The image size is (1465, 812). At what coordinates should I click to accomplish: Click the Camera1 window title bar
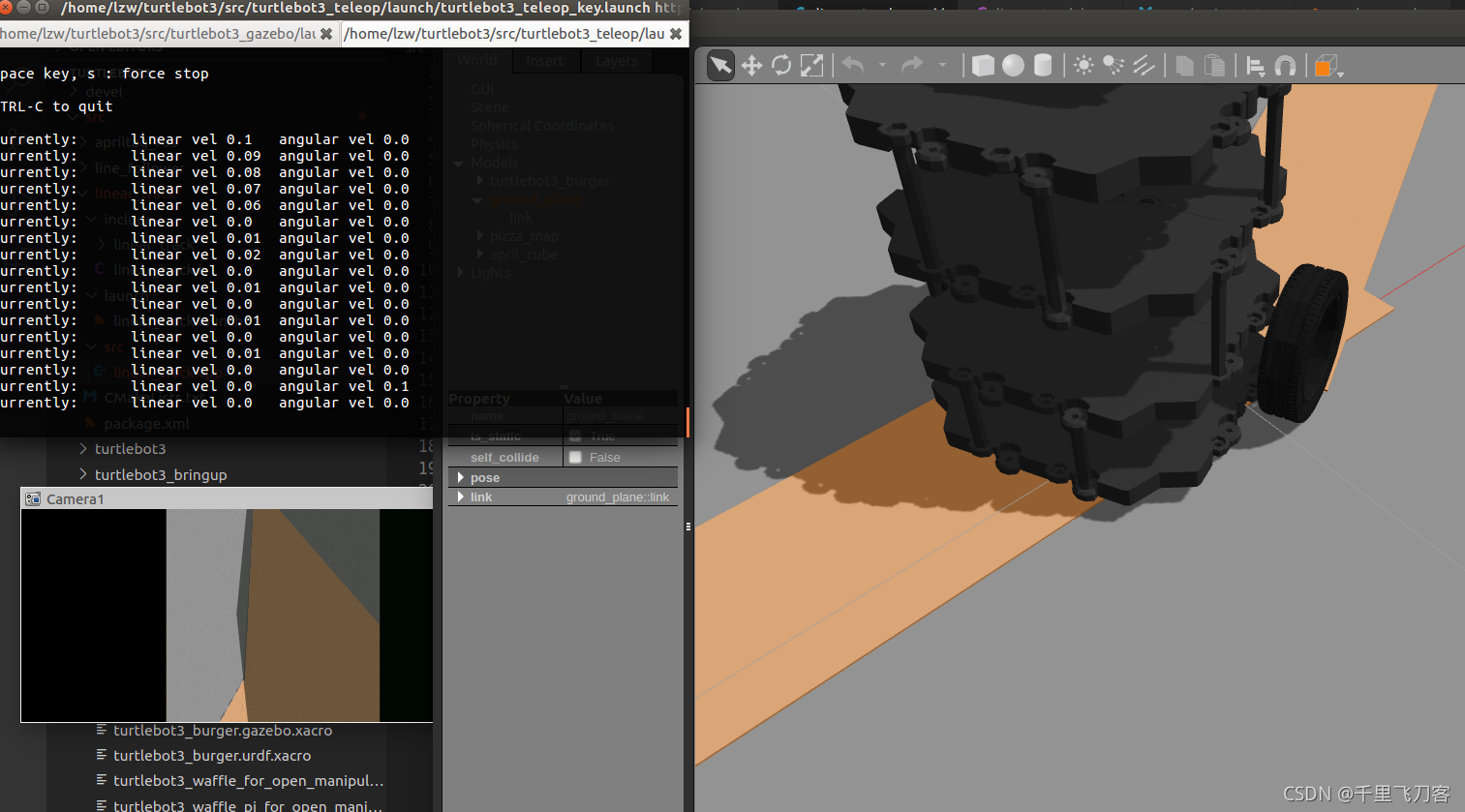[x=227, y=498]
